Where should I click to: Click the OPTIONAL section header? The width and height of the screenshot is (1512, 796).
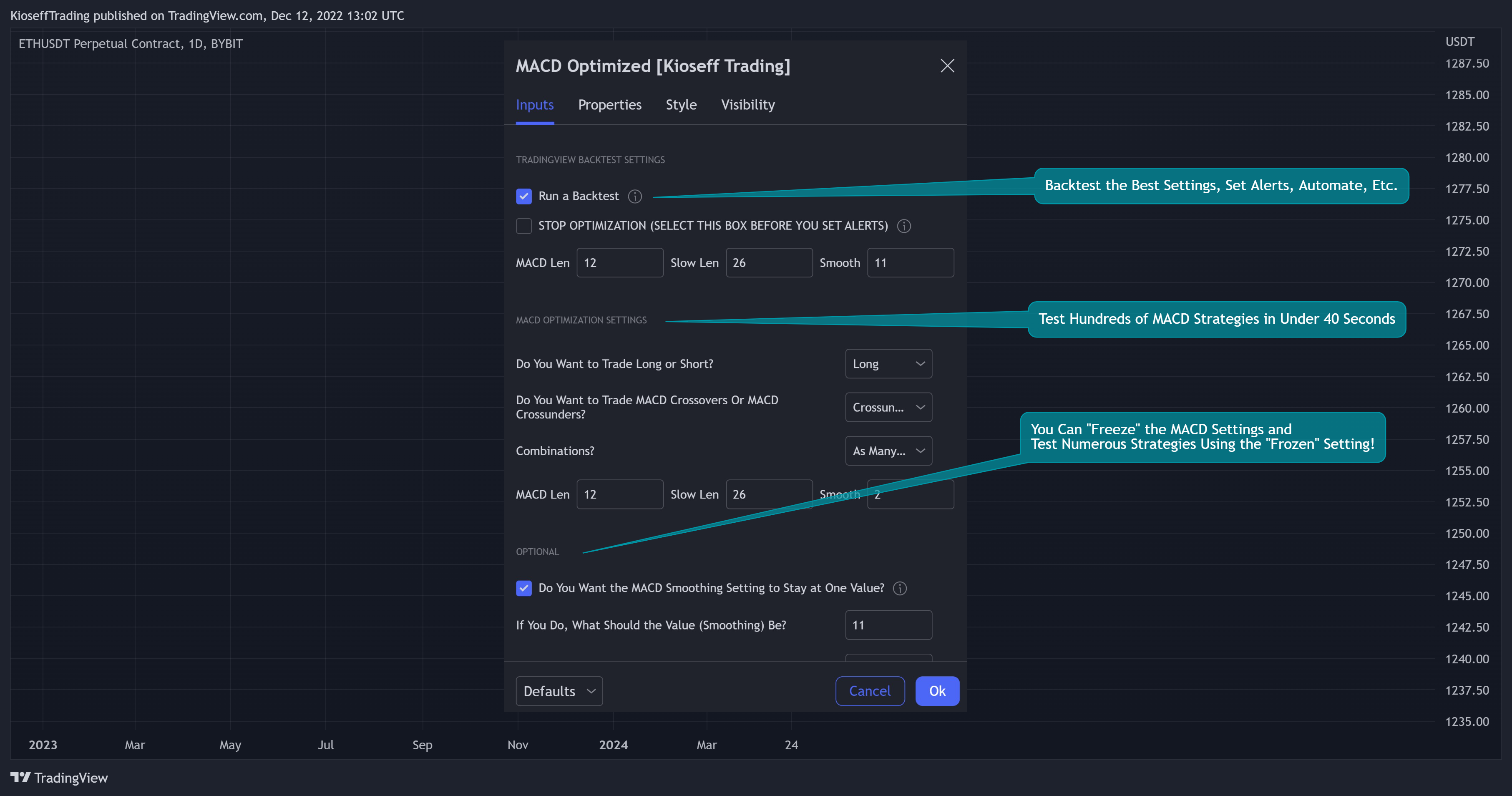(537, 552)
